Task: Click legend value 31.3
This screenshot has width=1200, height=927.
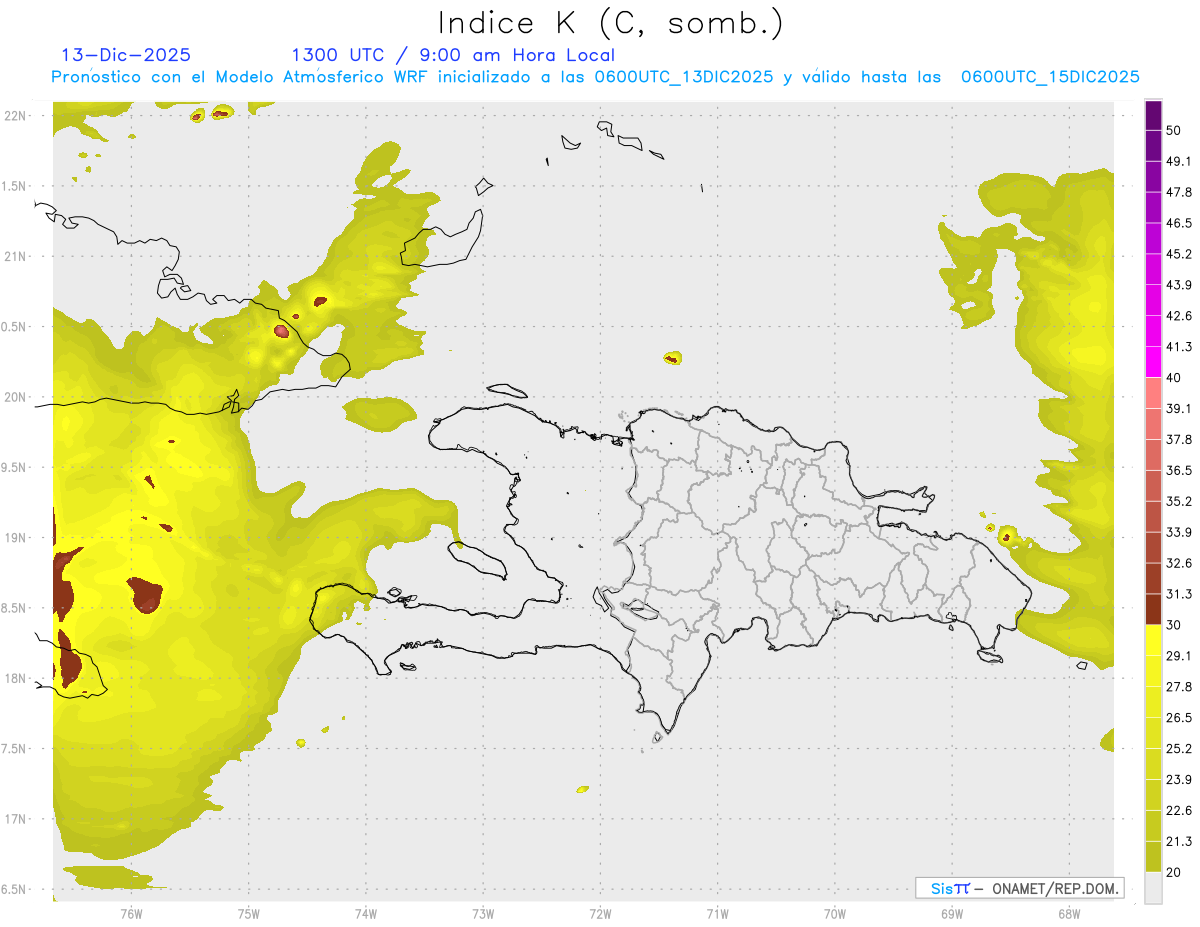Action: (1179, 594)
